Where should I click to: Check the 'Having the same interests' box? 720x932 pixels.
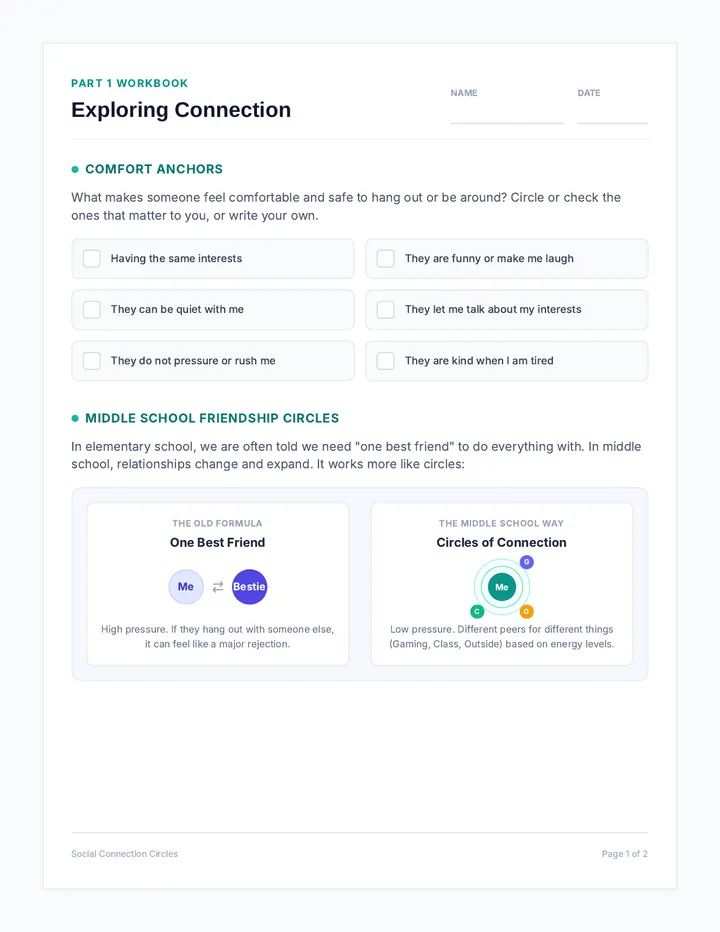click(x=92, y=259)
